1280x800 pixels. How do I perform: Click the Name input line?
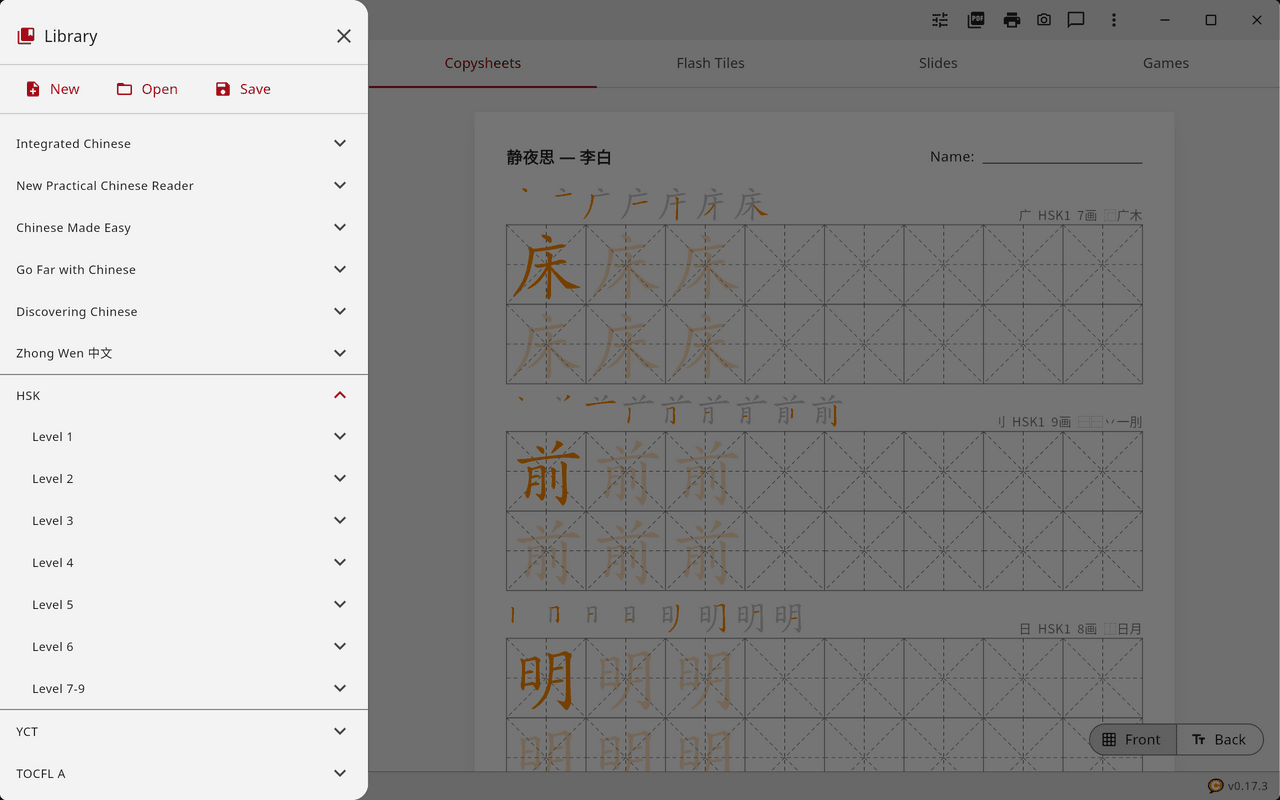(x=1062, y=157)
